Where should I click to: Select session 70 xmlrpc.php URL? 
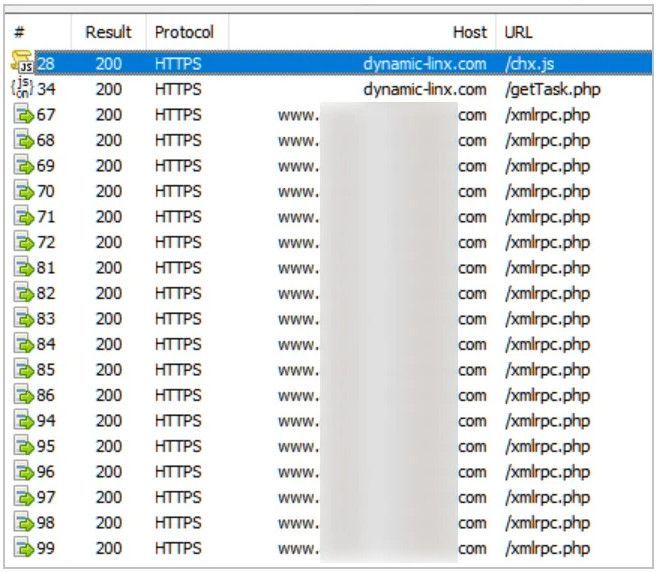point(548,191)
